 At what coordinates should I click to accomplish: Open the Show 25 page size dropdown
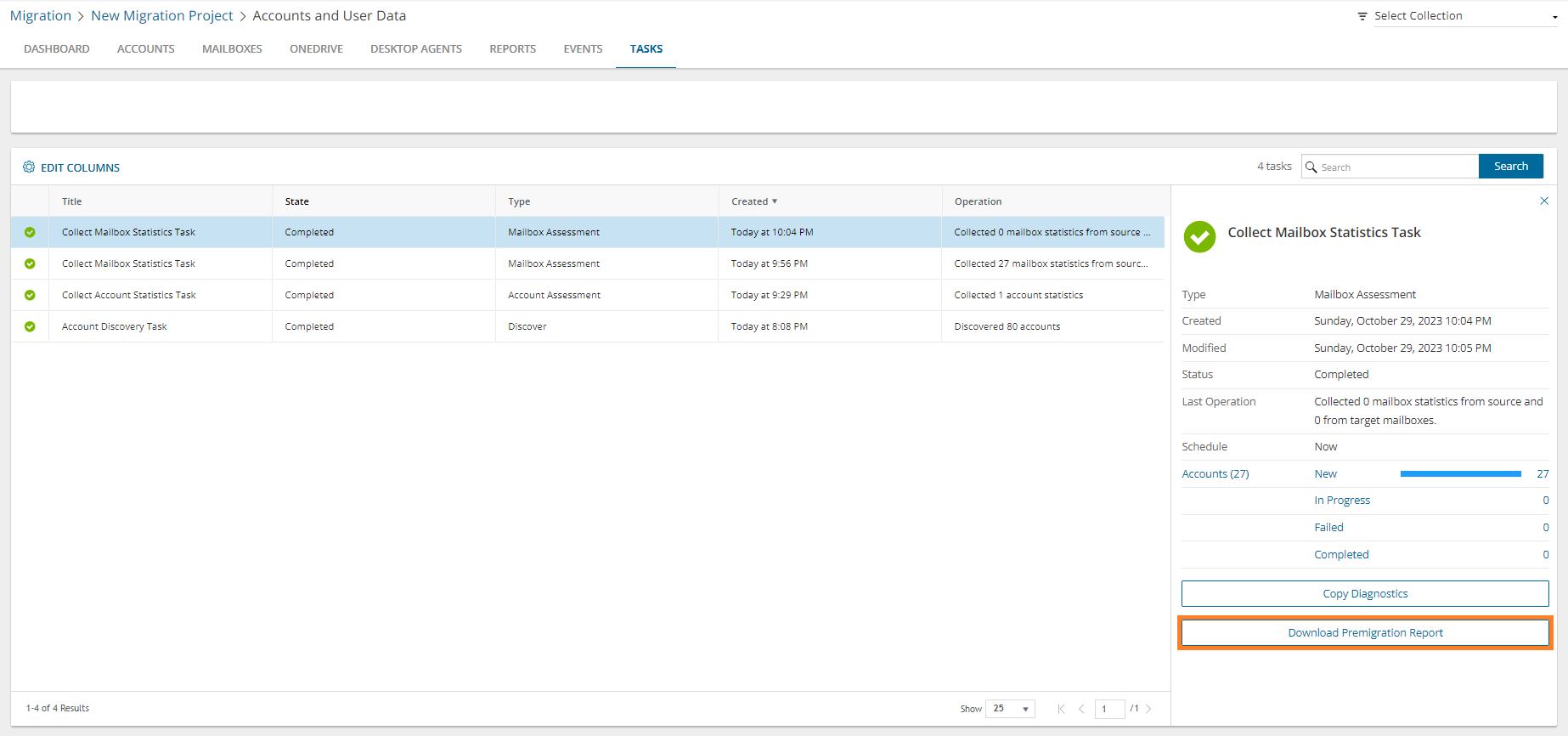[x=1010, y=709]
